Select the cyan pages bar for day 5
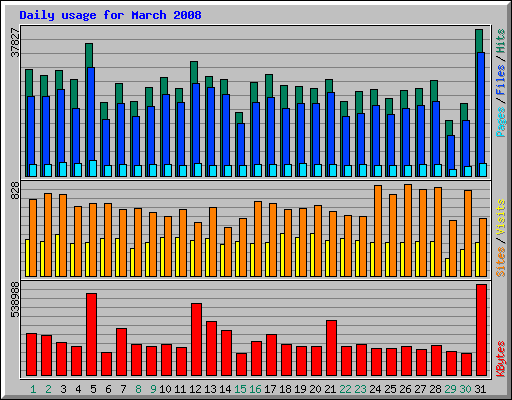 tap(93, 169)
